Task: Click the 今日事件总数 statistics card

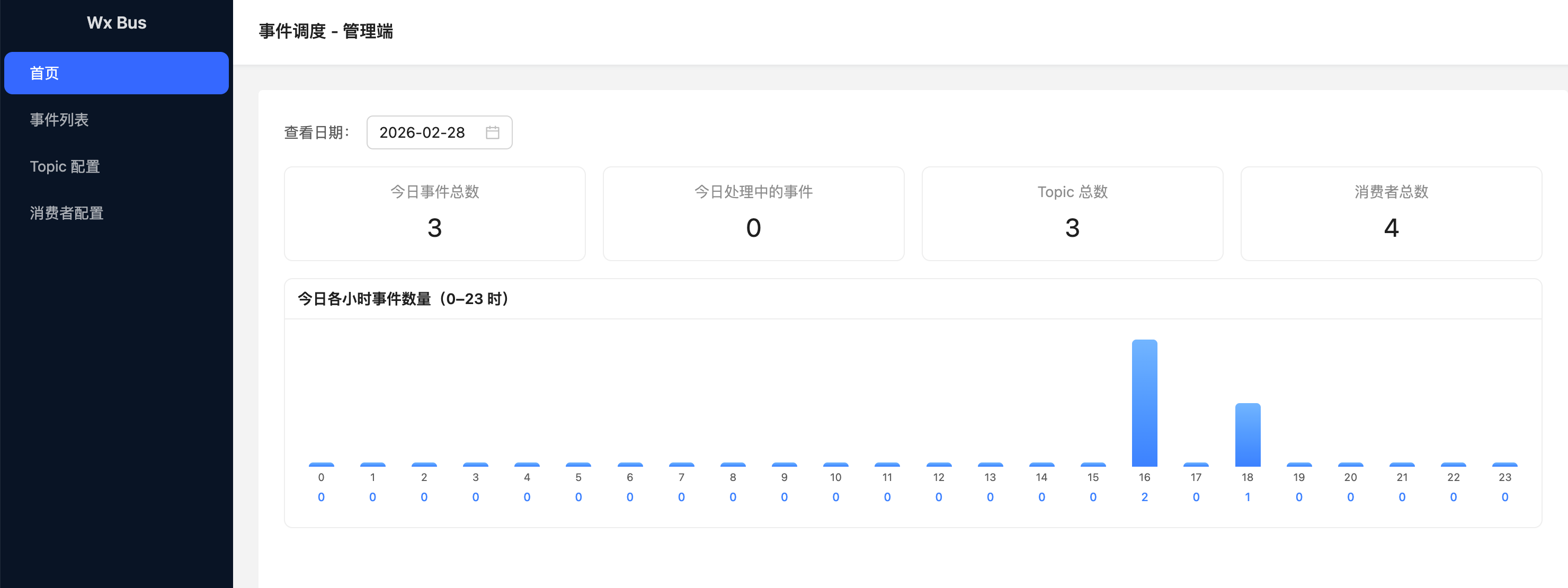Action: point(434,213)
